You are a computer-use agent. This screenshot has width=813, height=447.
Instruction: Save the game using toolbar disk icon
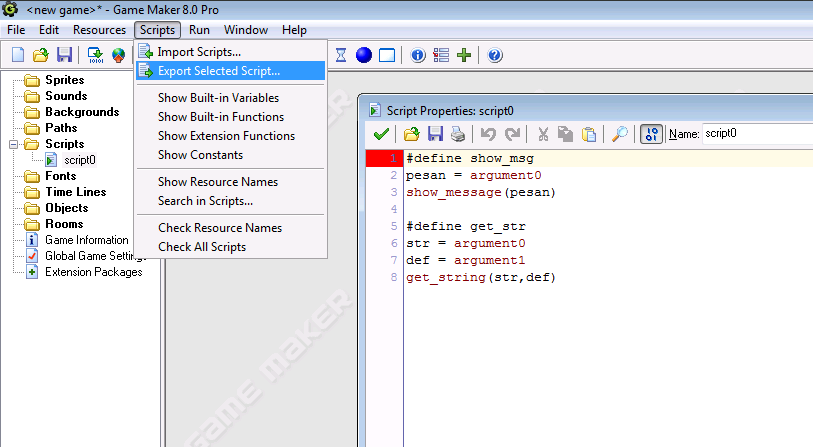[64, 54]
